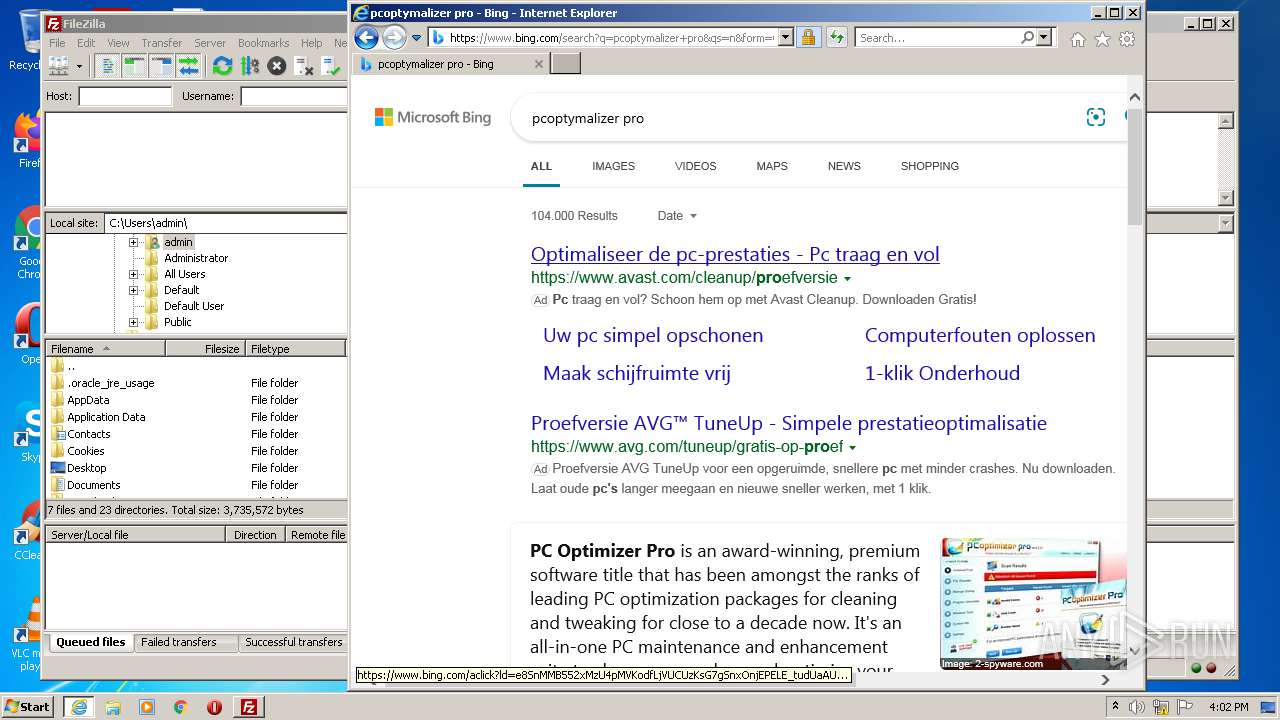Expand the admin folder in local tree
This screenshot has width=1280, height=720.
pyautogui.click(x=133, y=242)
